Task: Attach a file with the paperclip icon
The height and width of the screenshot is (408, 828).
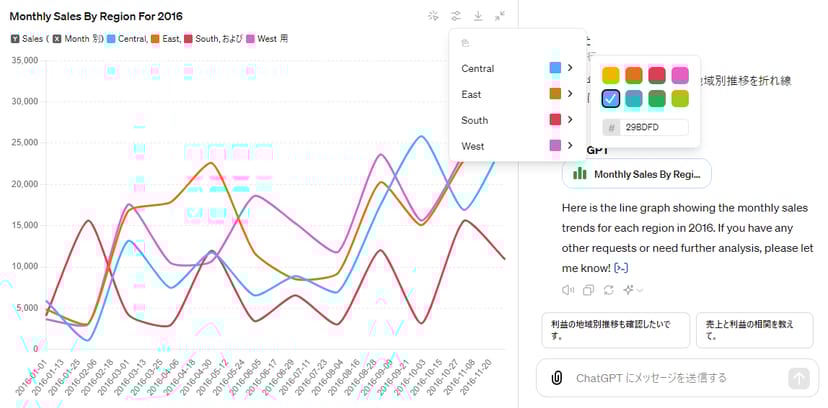Action: 556,378
